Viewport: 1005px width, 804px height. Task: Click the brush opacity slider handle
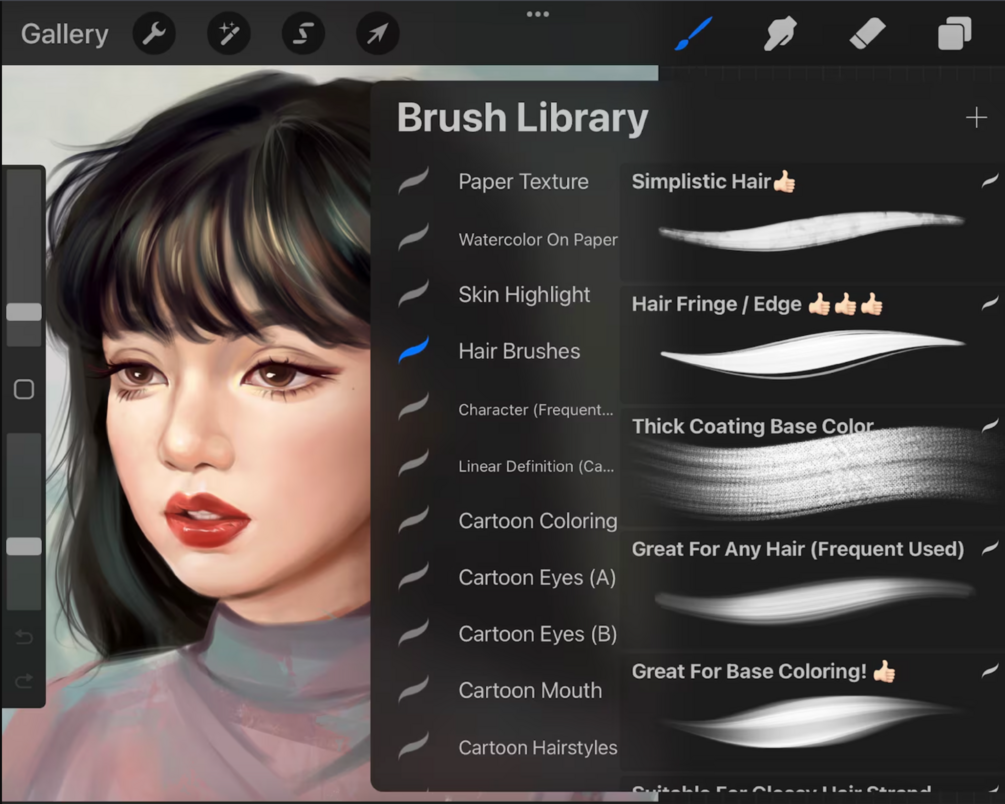click(24, 546)
